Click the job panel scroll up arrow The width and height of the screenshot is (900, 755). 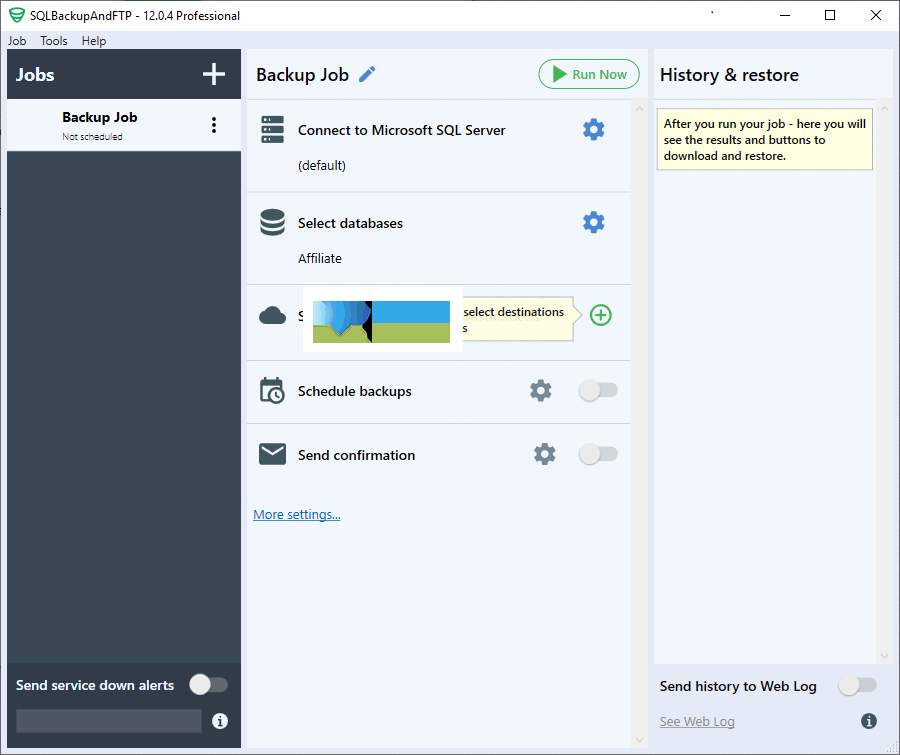tap(639, 109)
